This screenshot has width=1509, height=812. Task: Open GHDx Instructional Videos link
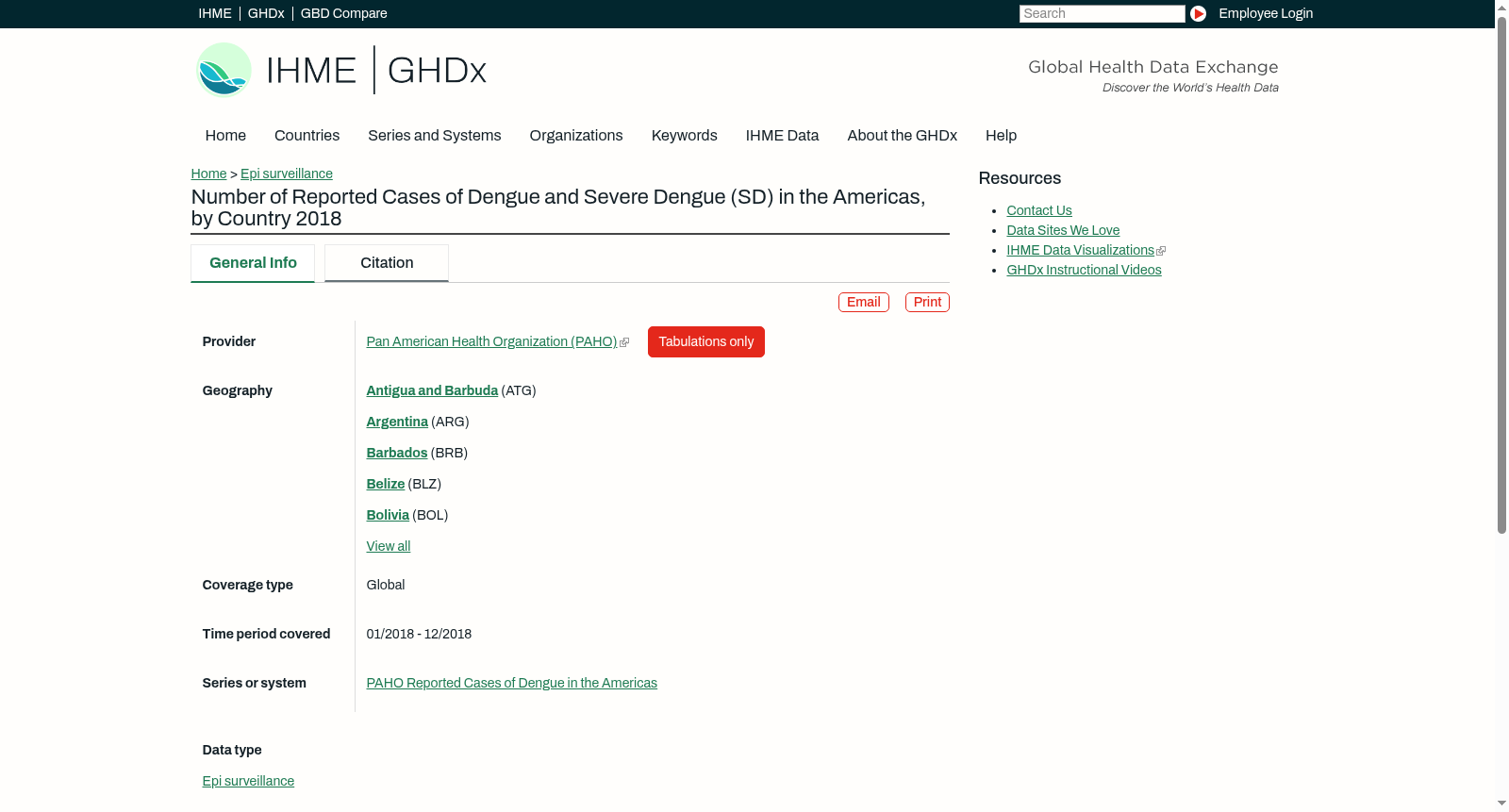pos(1084,270)
